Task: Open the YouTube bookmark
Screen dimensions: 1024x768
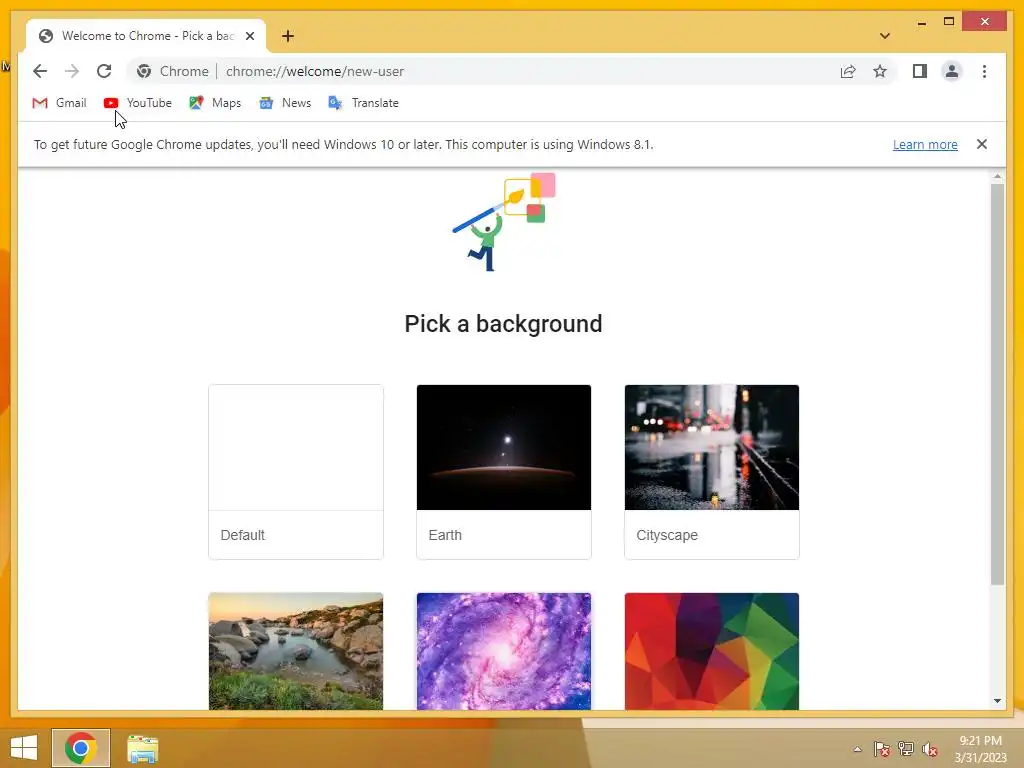Action: coord(138,103)
